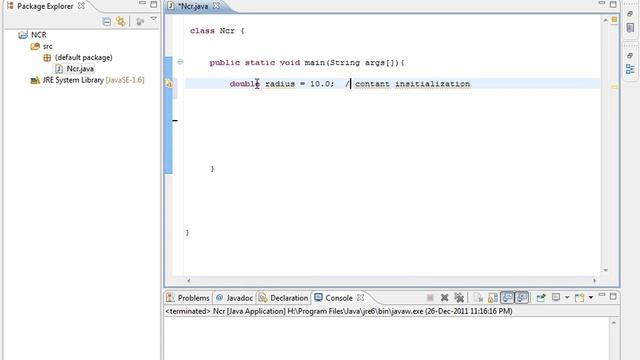640x360 pixels.
Task: Click the Display Selected Console icon
Action: click(556, 297)
